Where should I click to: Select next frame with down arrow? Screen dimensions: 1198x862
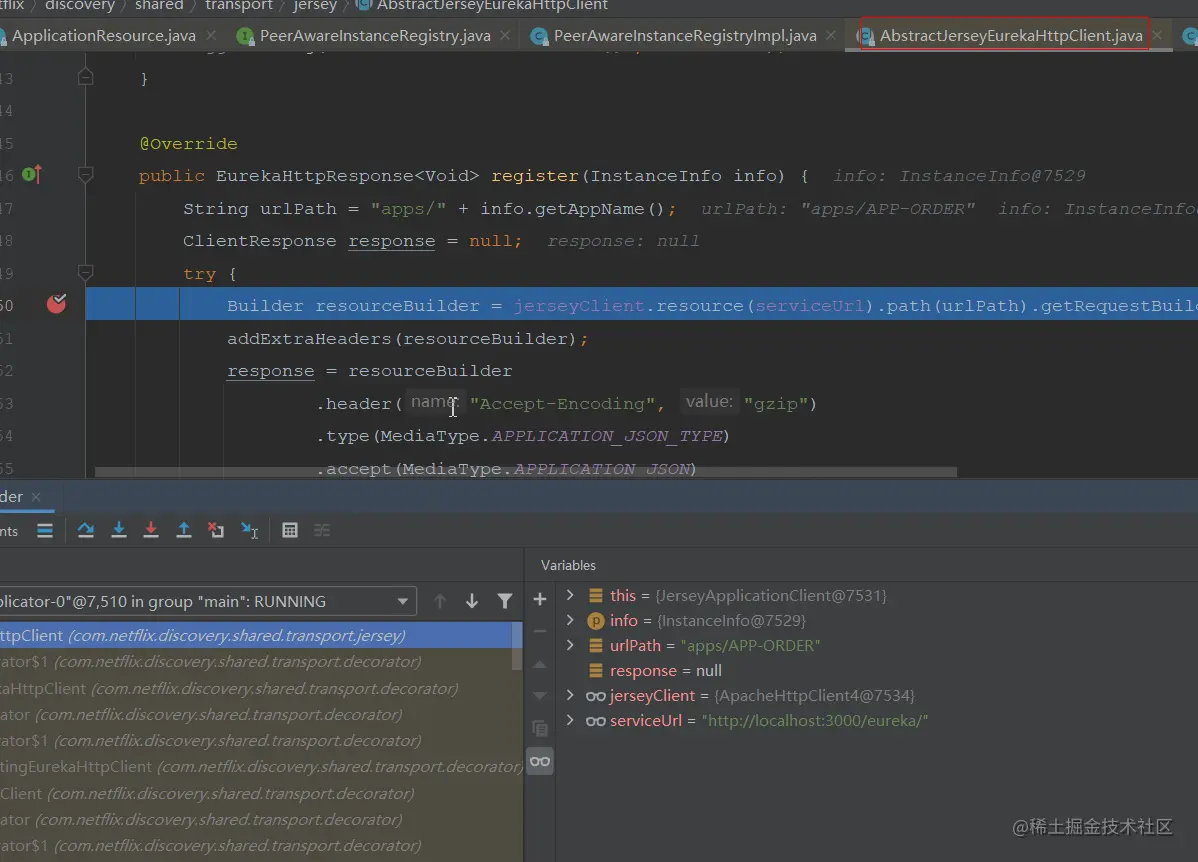tap(472, 601)
